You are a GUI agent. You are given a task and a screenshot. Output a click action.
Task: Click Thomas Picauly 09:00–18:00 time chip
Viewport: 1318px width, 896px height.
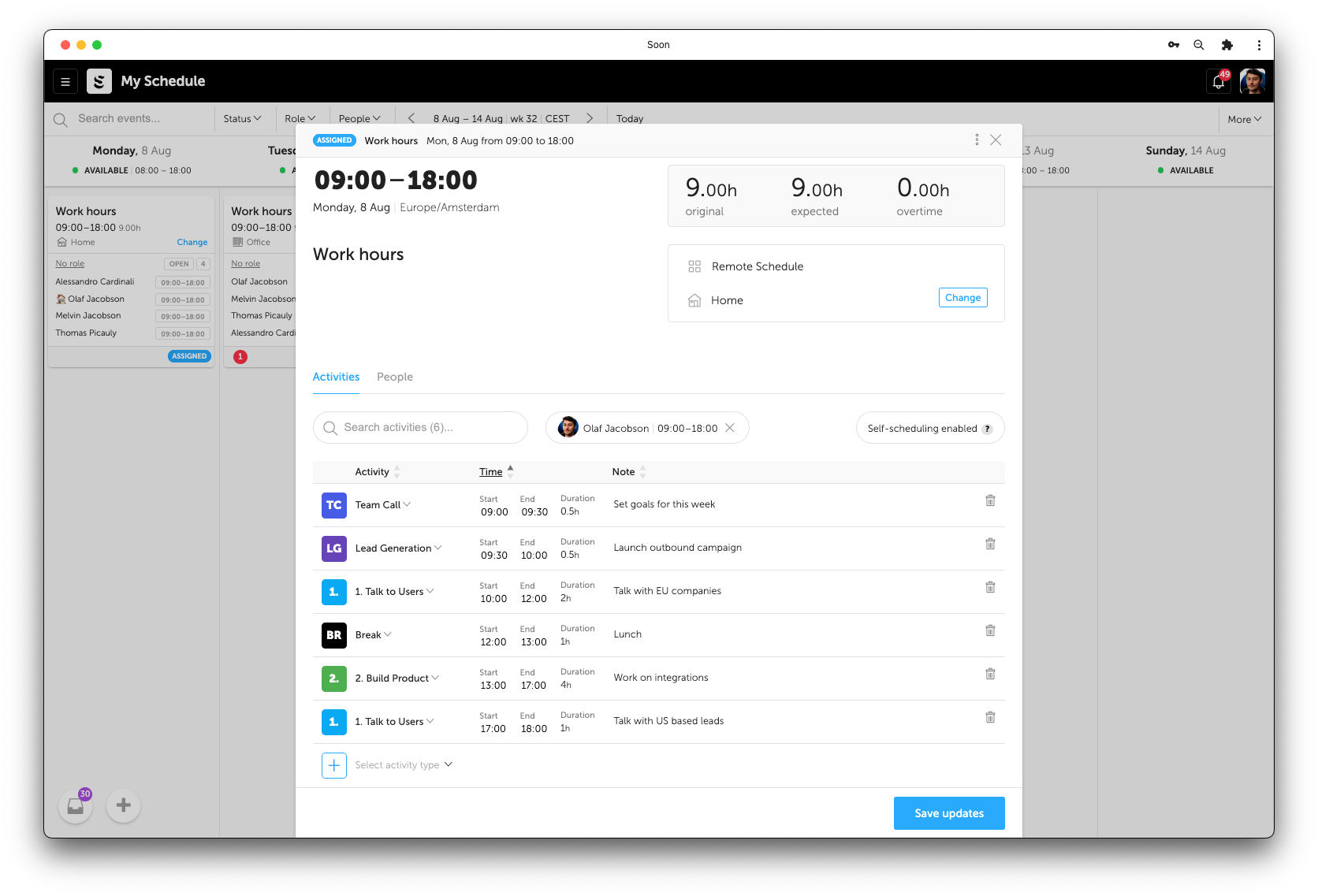click(183, 334)
